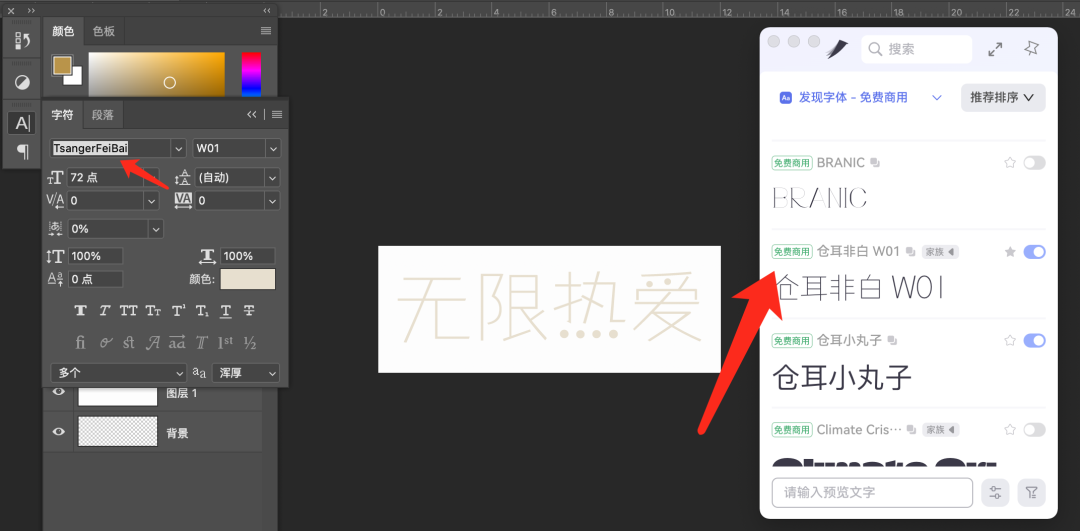Hide the 背景 layer
This screenshot has width=1080, height=531.
59,432
